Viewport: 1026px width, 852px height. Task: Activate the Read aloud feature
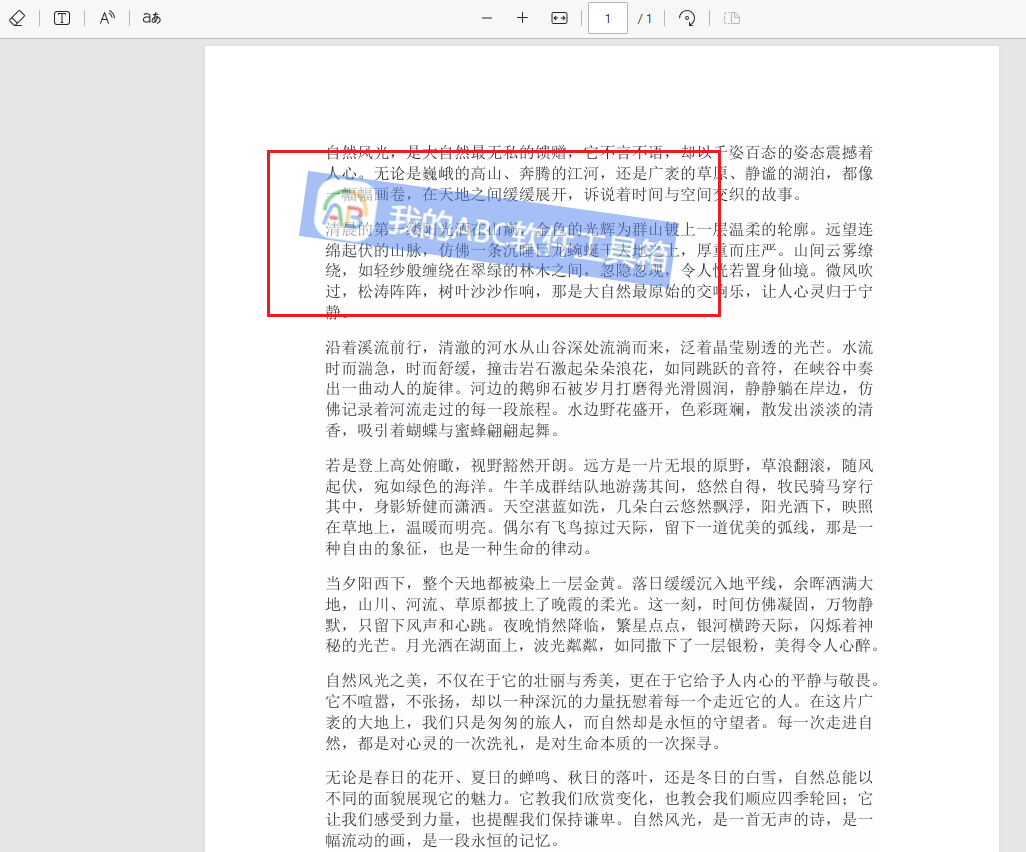click(106, 17)
